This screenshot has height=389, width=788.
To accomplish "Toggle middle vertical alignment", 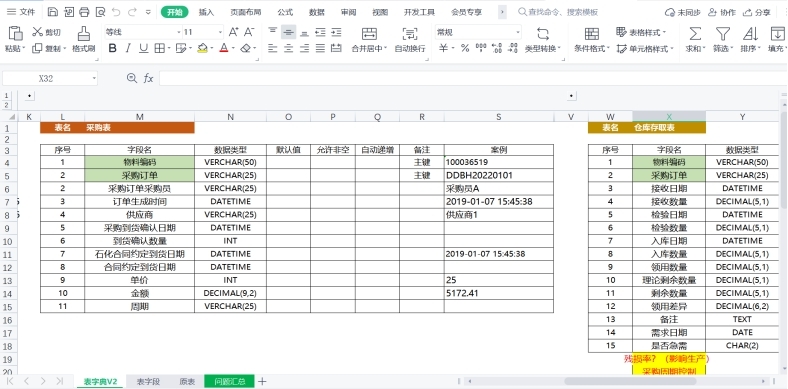I will tap(288, 32).
